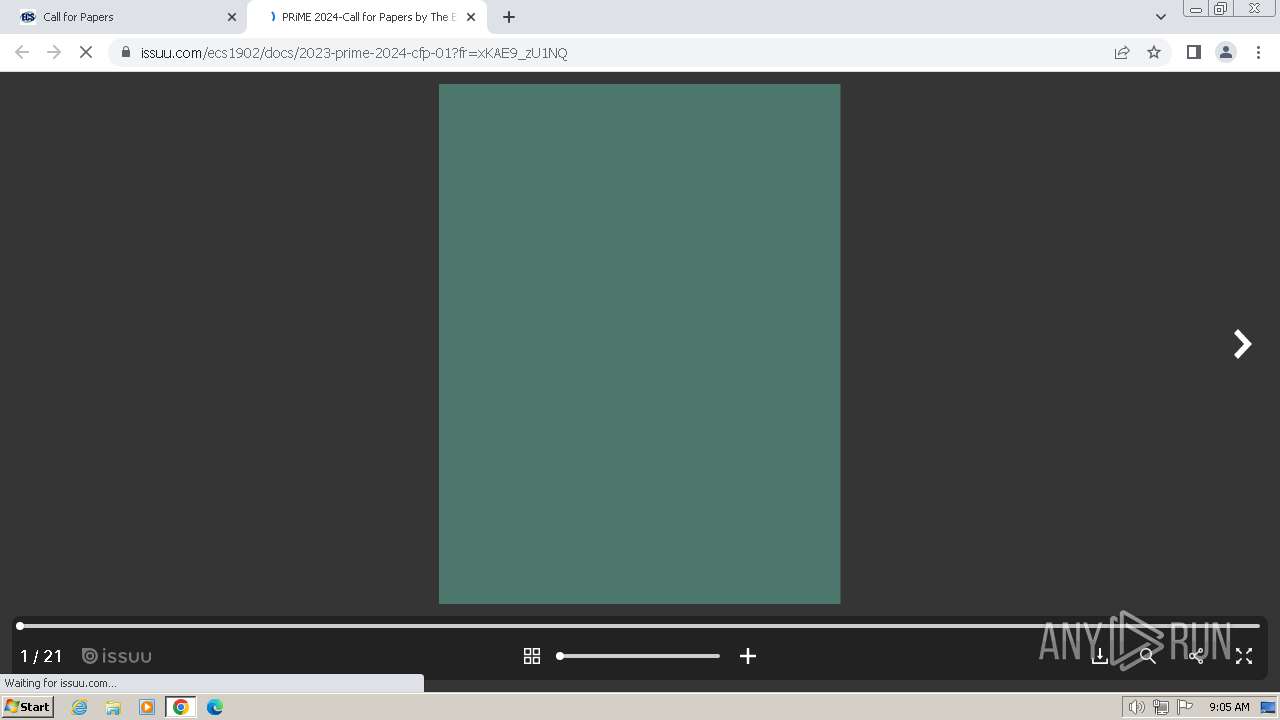1280x720 pixels.
Task: Click the green document cover page
Action: tap(640, 344)
